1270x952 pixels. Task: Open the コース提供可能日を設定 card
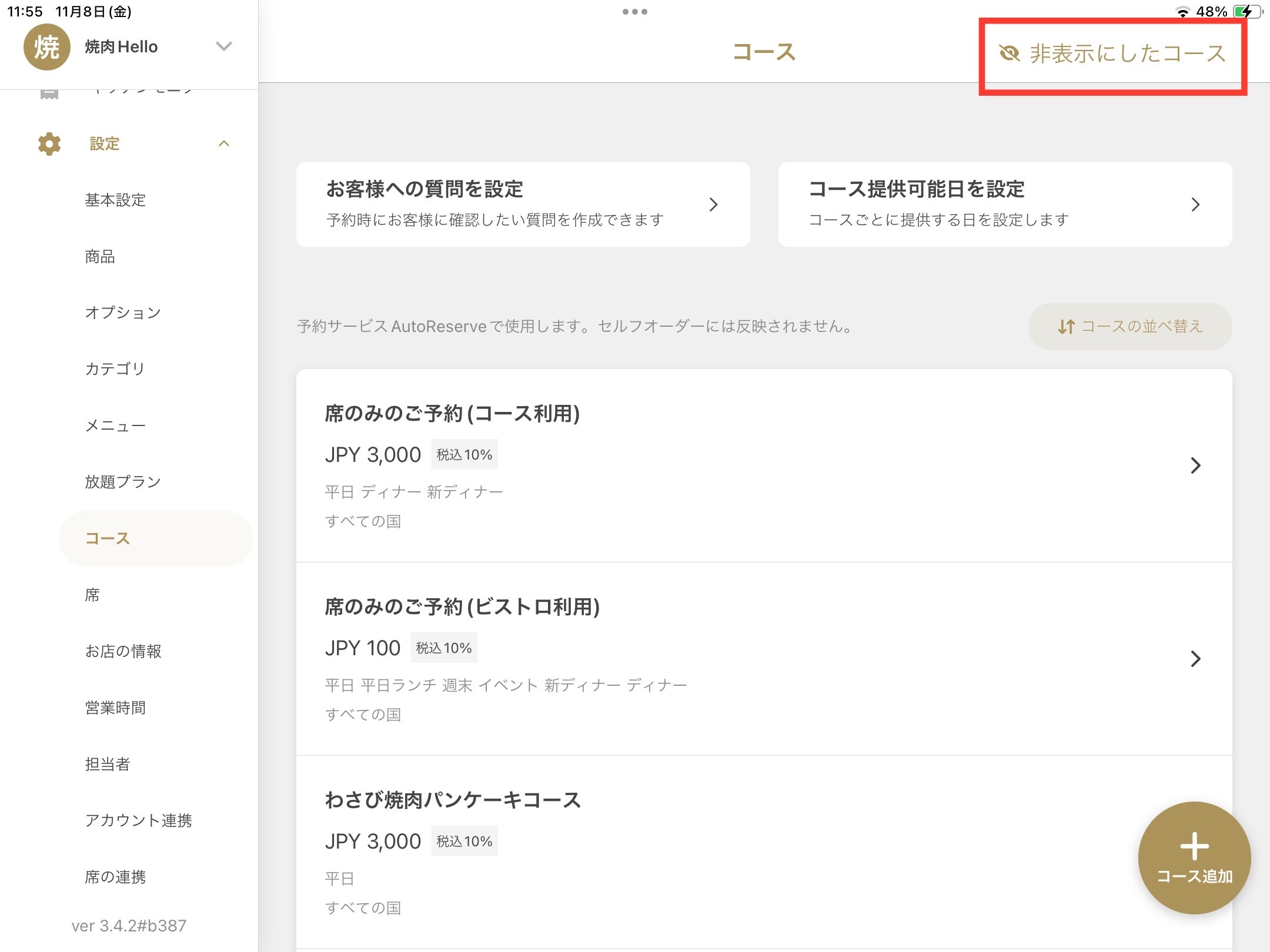pos(1005,205)
